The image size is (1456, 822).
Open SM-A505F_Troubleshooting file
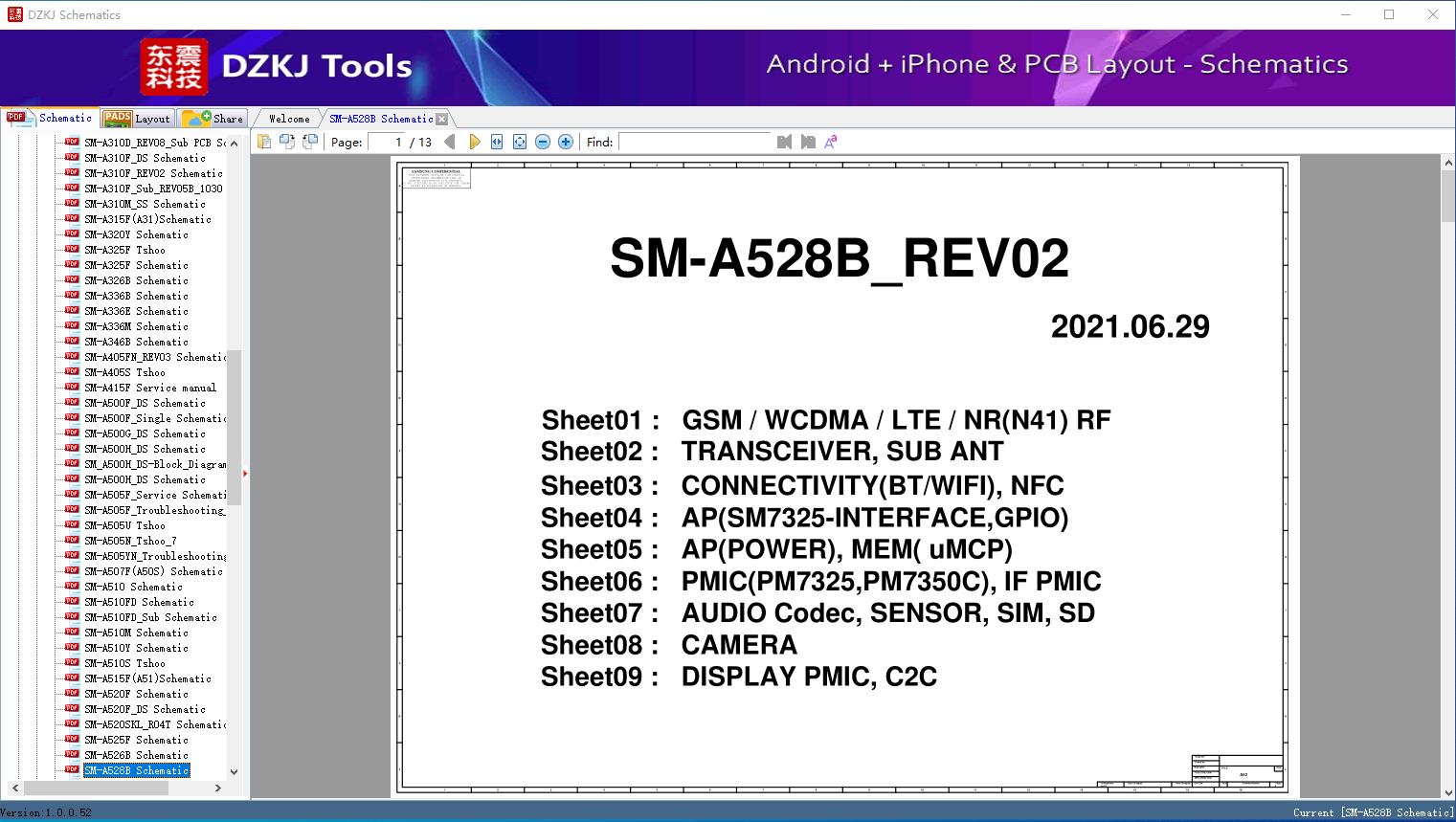coord(154,510)
